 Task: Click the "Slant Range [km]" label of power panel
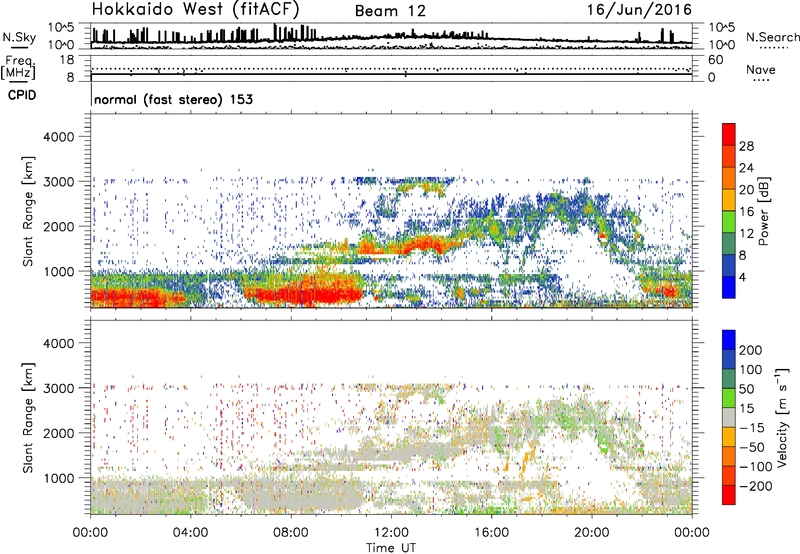click(x=28, y=211)
